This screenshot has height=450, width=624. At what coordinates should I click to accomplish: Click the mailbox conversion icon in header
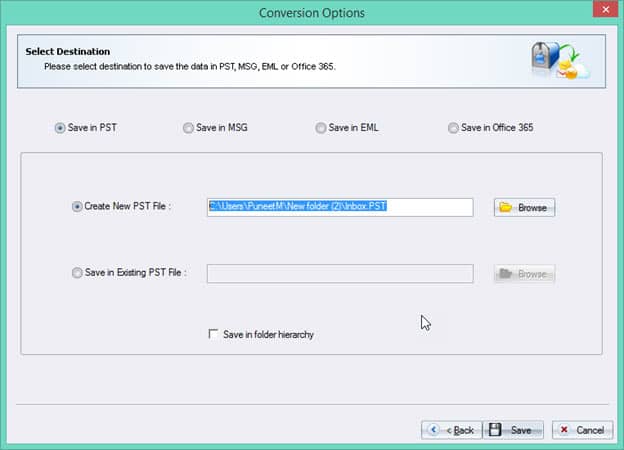click(x=560, y=60)
